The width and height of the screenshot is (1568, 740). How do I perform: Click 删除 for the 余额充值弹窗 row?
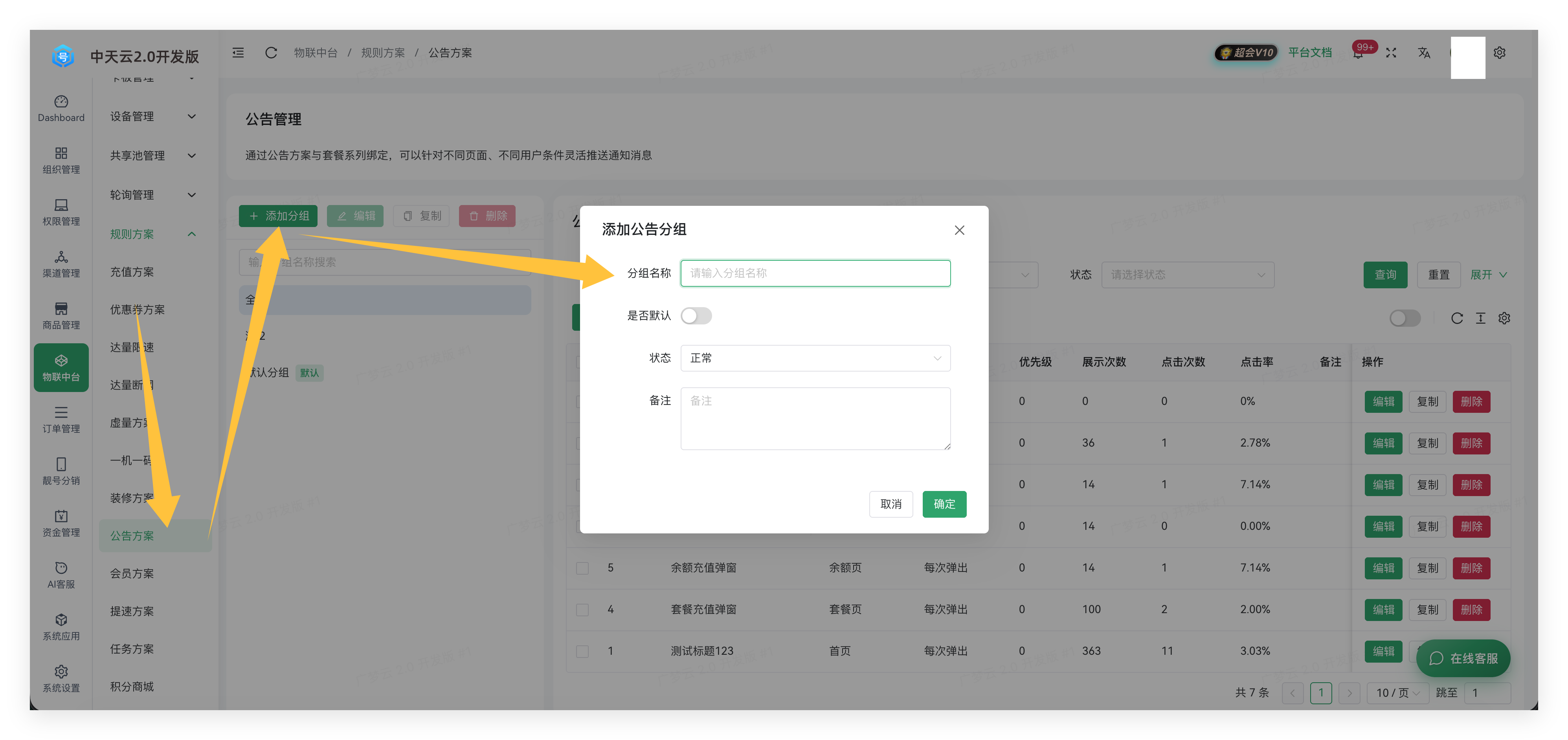pos(1471,568)
